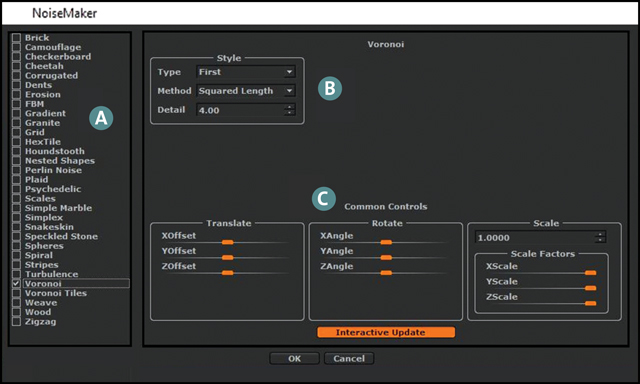Check the HexTile checkbox

tap(16, 142)
